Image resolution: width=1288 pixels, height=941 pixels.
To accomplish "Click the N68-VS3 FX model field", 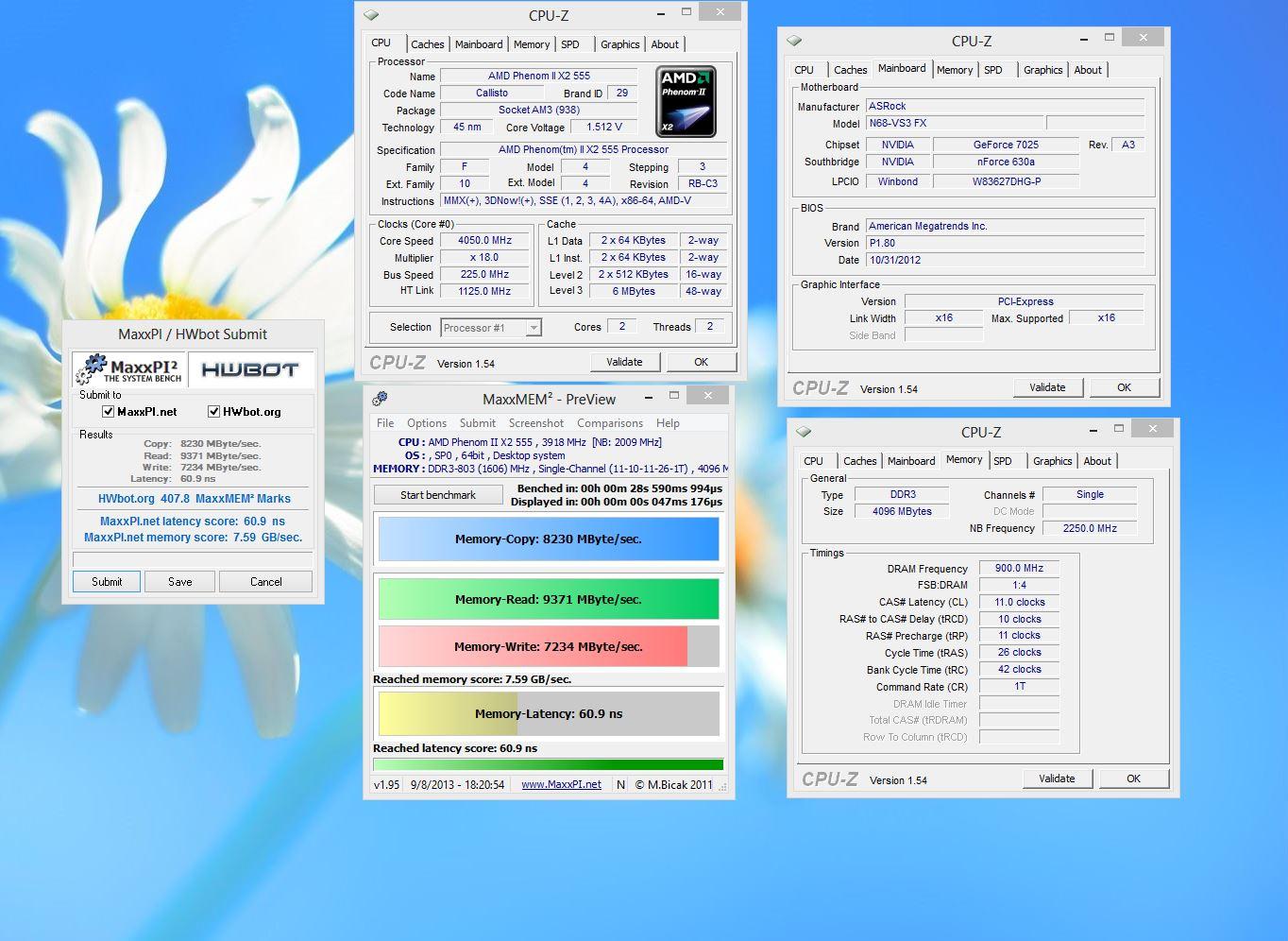I will 955,123.
